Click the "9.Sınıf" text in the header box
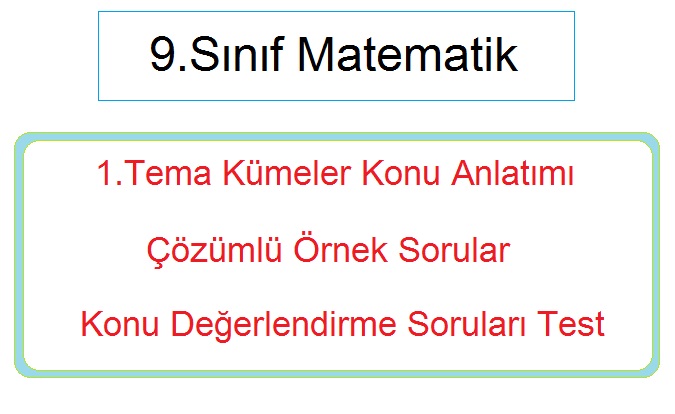675x414 pixels. [x=217, y=55]
